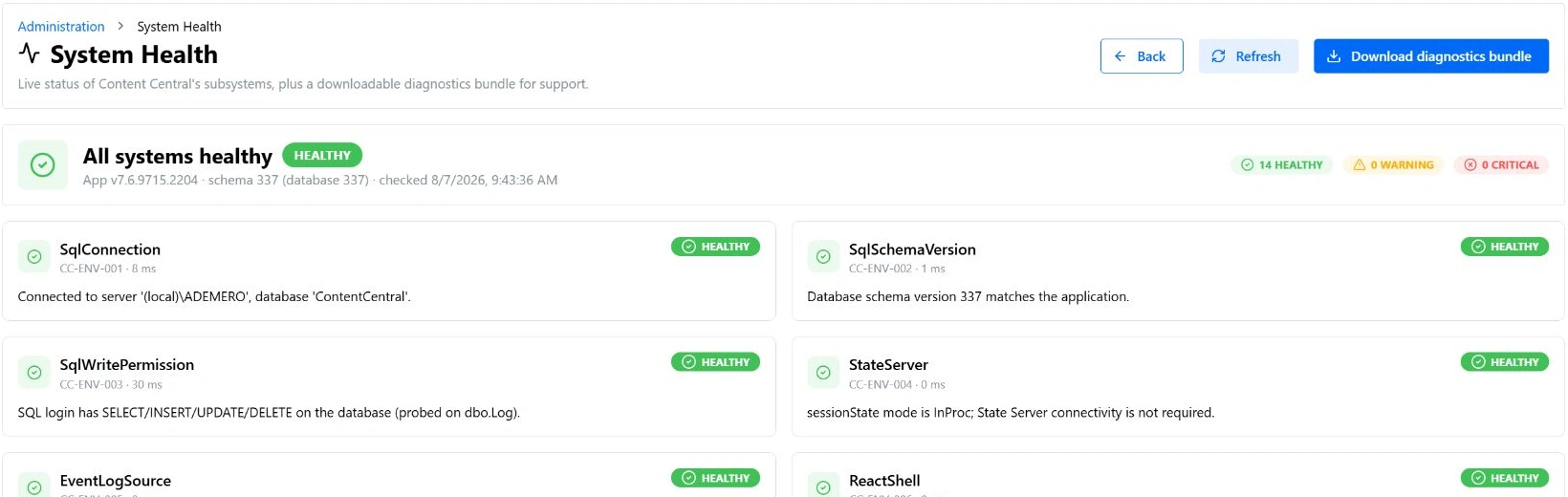Refresh the system health status
This screenshot has height=497, width=1568.
coord(1248,56)
